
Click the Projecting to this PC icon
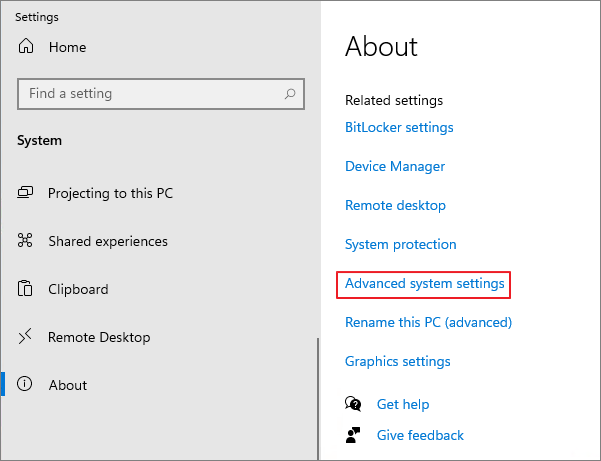[x=26, y=193]
